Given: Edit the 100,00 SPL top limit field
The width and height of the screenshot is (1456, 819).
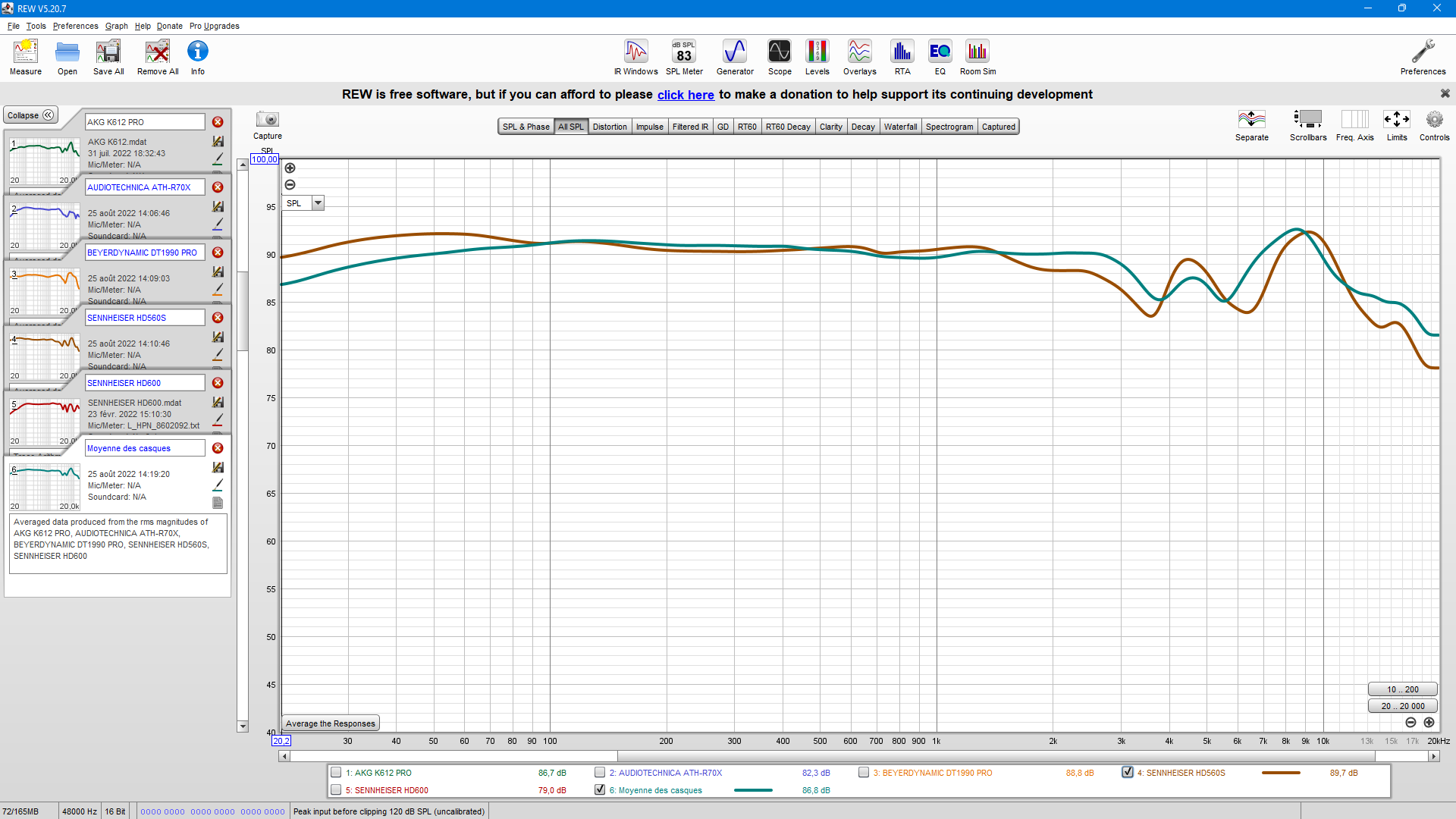Looking at the screenshot, I should click(x=265, y=159).
